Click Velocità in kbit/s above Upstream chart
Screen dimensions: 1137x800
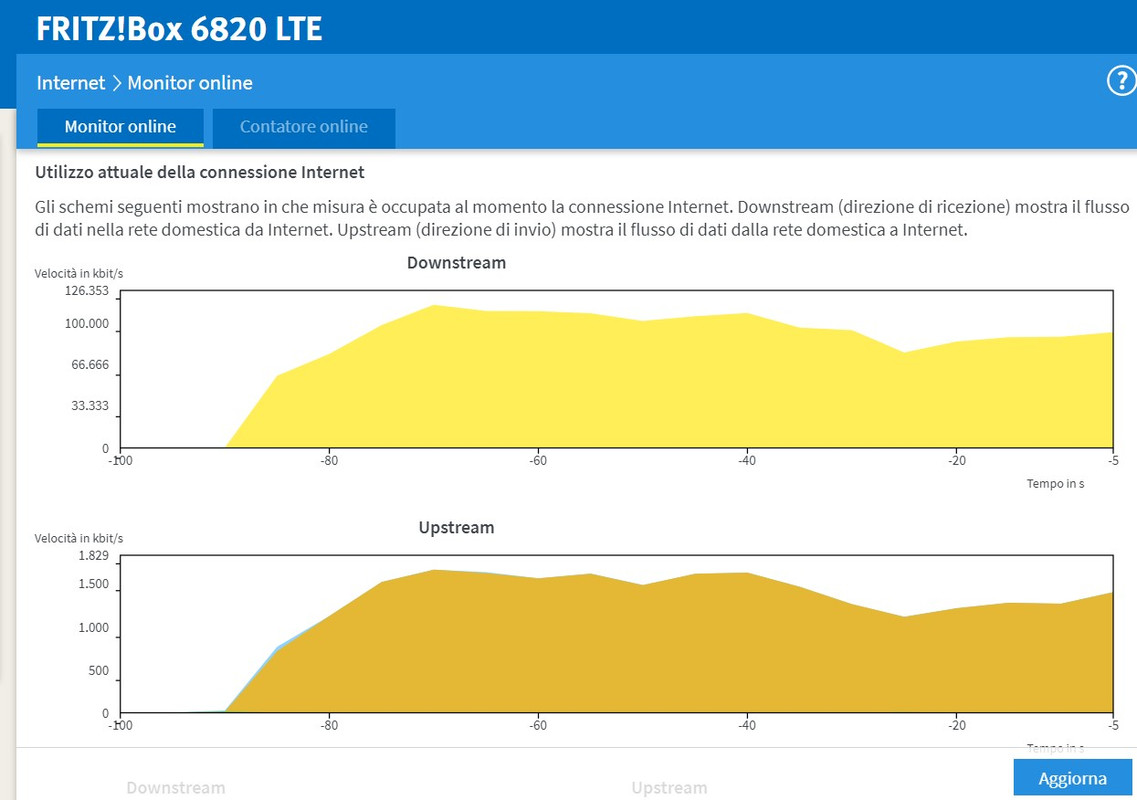click(79, 538)
